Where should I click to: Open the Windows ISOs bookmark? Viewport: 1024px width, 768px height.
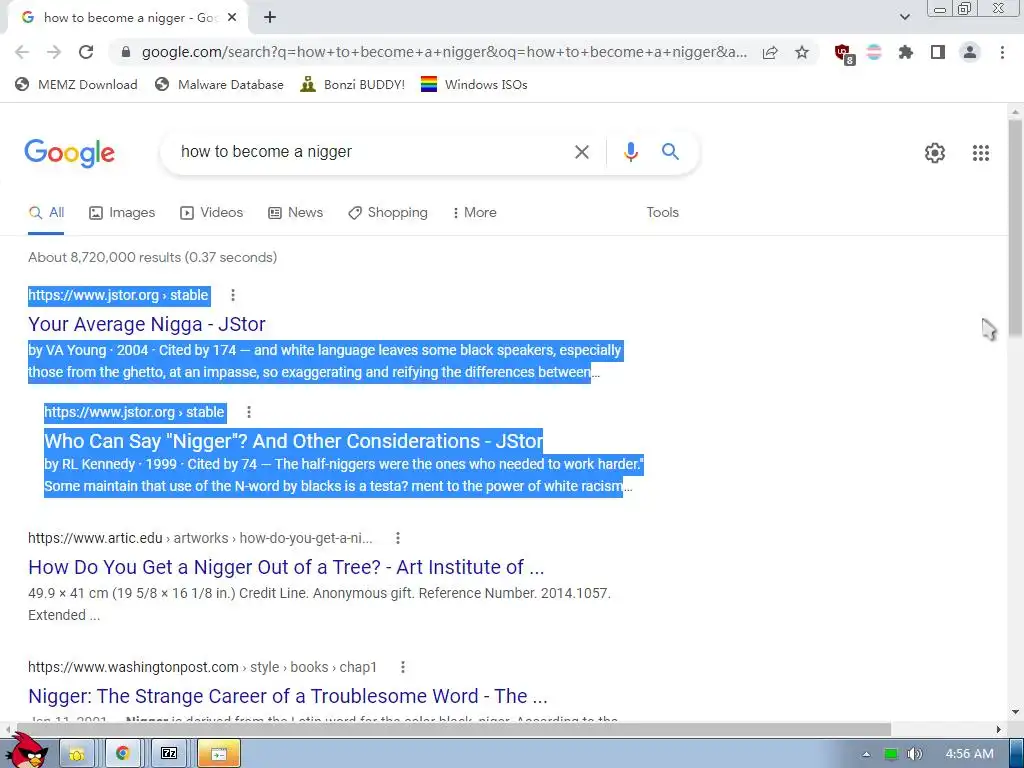click(474, 84)
